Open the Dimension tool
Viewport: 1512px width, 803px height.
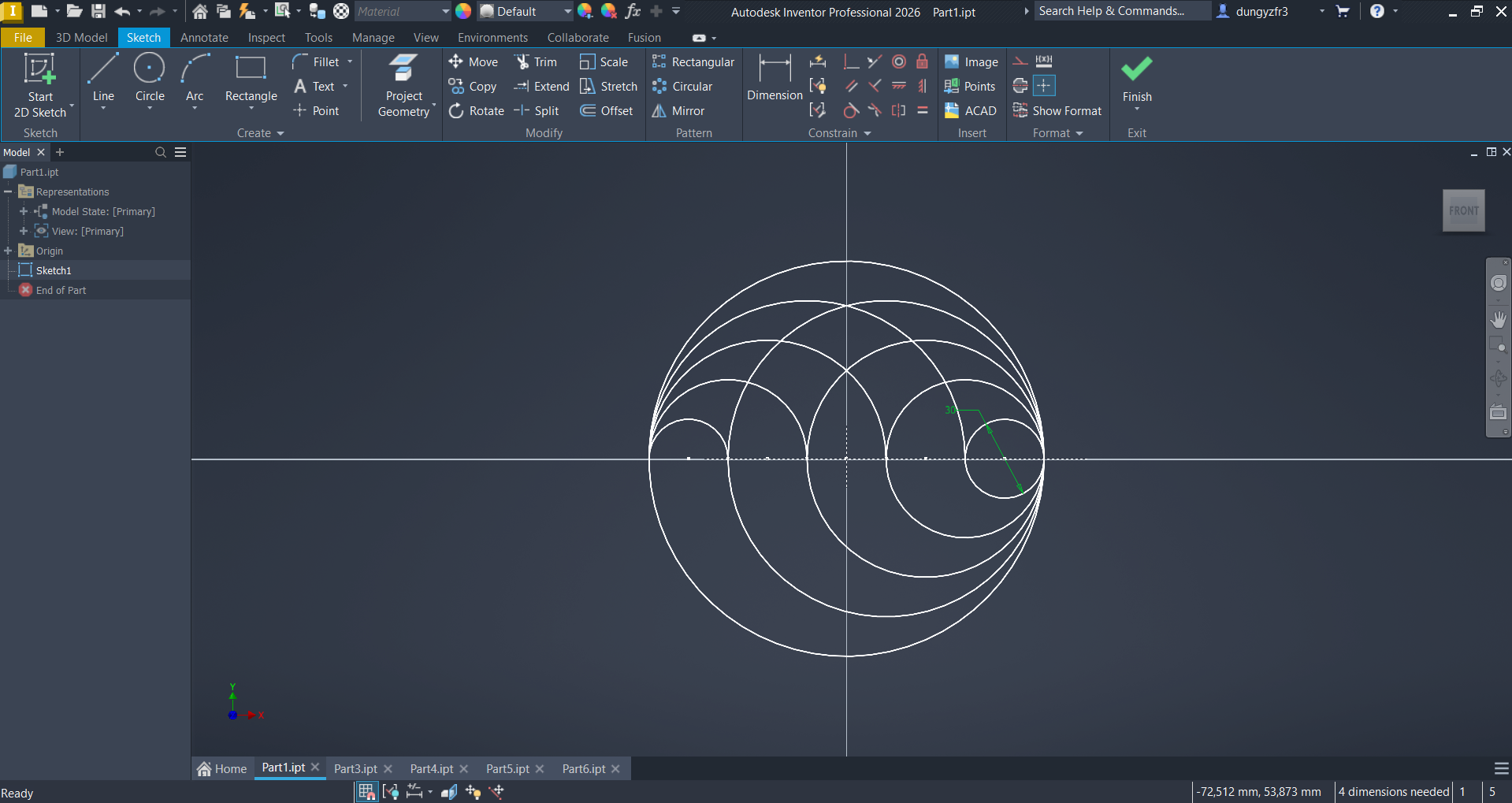coord(775,77)
